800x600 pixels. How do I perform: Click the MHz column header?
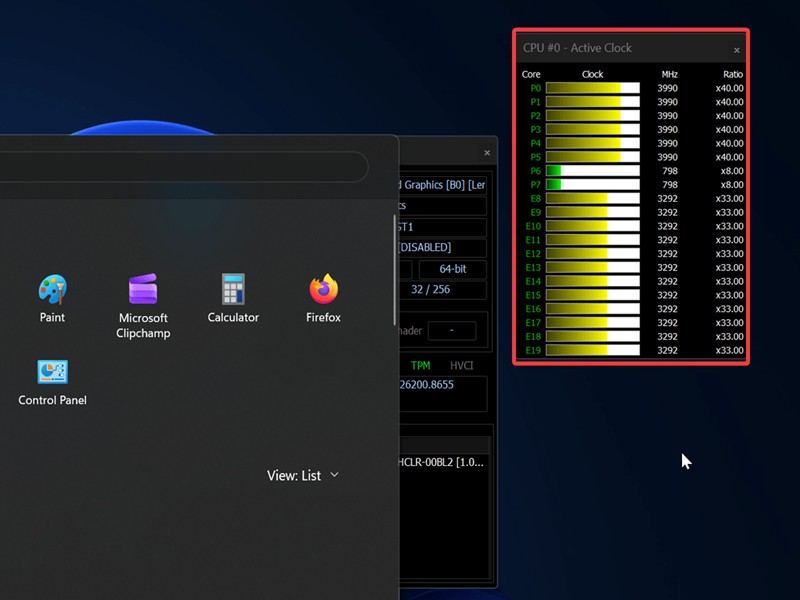tap(669, 74)
